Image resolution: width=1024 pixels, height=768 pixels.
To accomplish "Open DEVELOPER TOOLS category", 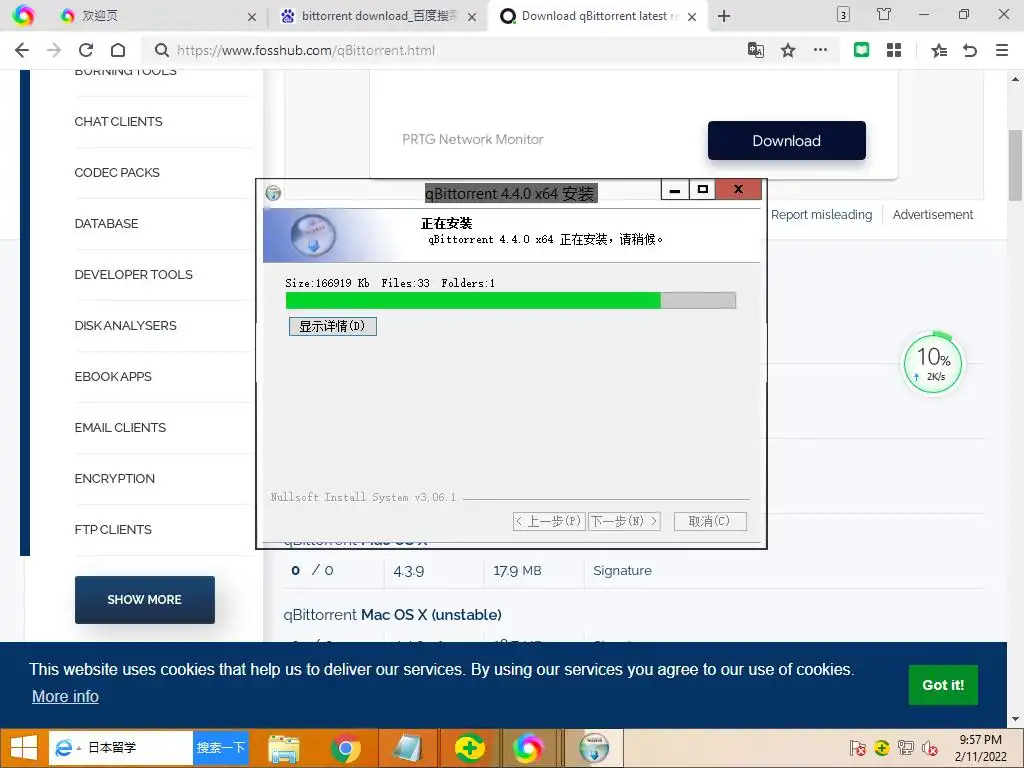I will click(x=133, y=274).
